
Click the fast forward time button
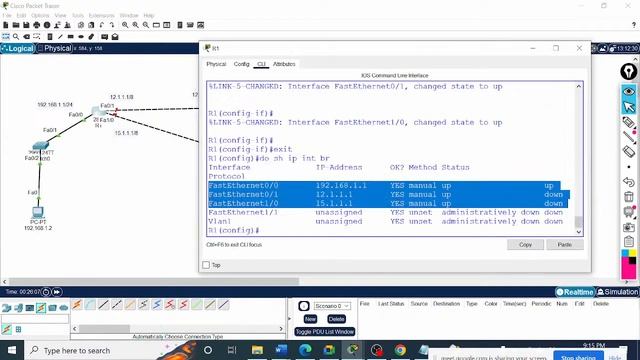coord(56,292)
